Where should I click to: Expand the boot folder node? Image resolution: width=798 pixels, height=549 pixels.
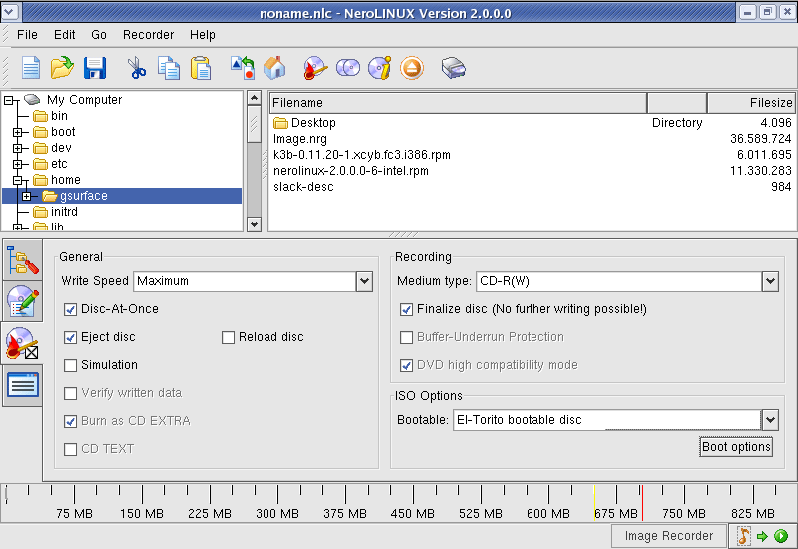(18, 132)
